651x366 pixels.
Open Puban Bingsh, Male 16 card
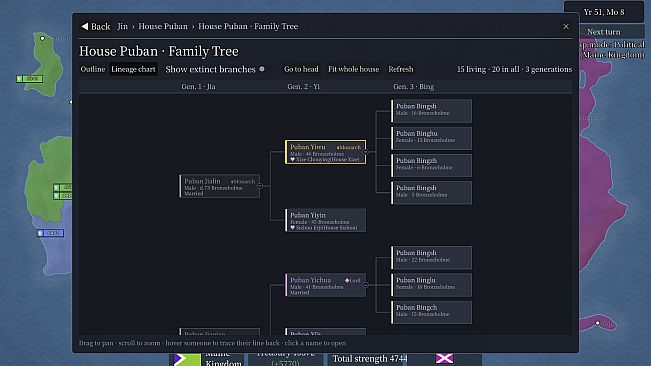431,111
